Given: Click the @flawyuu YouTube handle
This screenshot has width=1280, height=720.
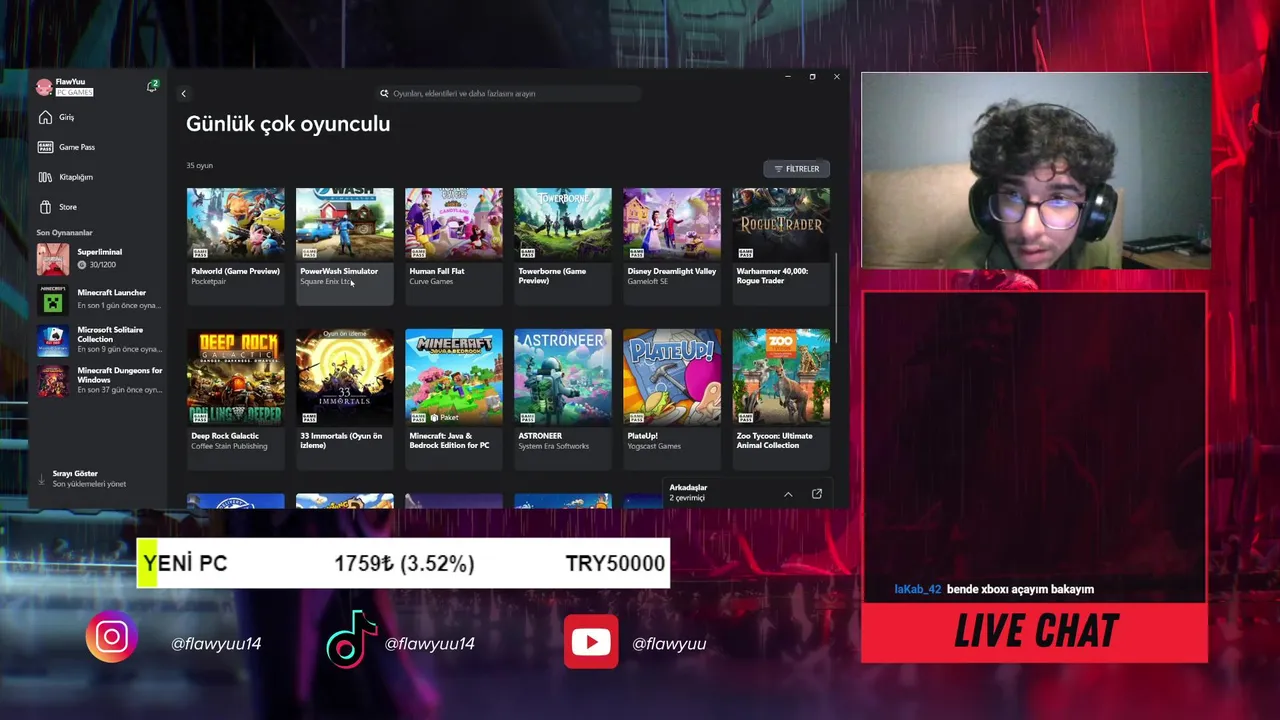Looking at the screenshot, I should 669,644.
